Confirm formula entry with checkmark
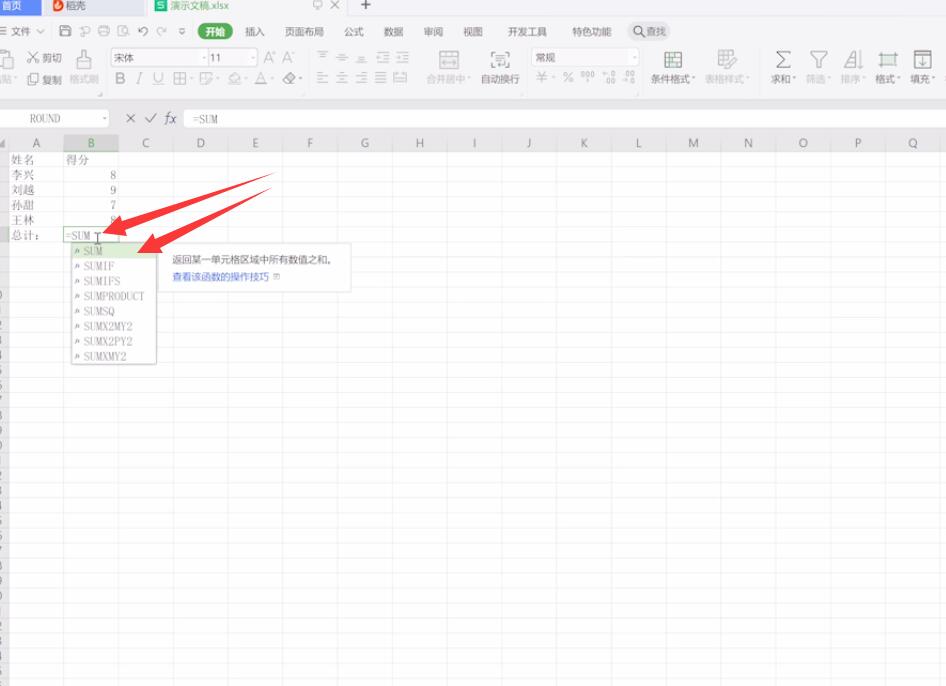The image size is (946, 686). click(151, 118)
